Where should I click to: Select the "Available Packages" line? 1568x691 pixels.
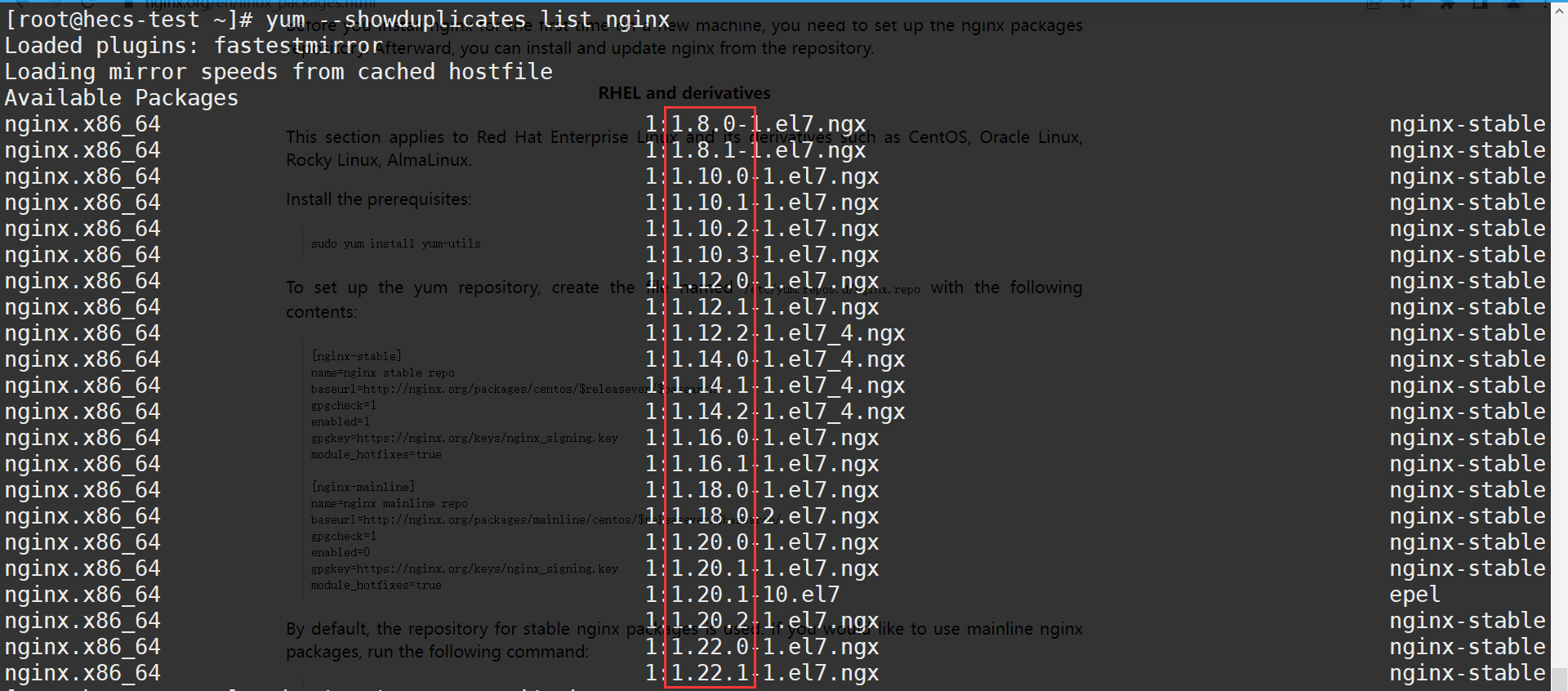coord(122,98)
